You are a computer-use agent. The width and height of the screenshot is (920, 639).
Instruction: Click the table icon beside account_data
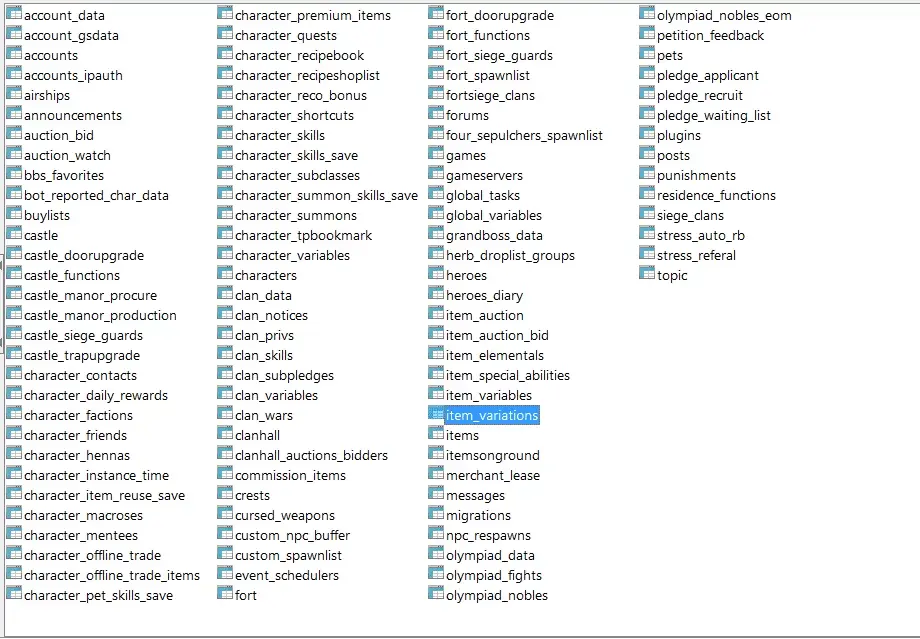(x=14, y=13)
